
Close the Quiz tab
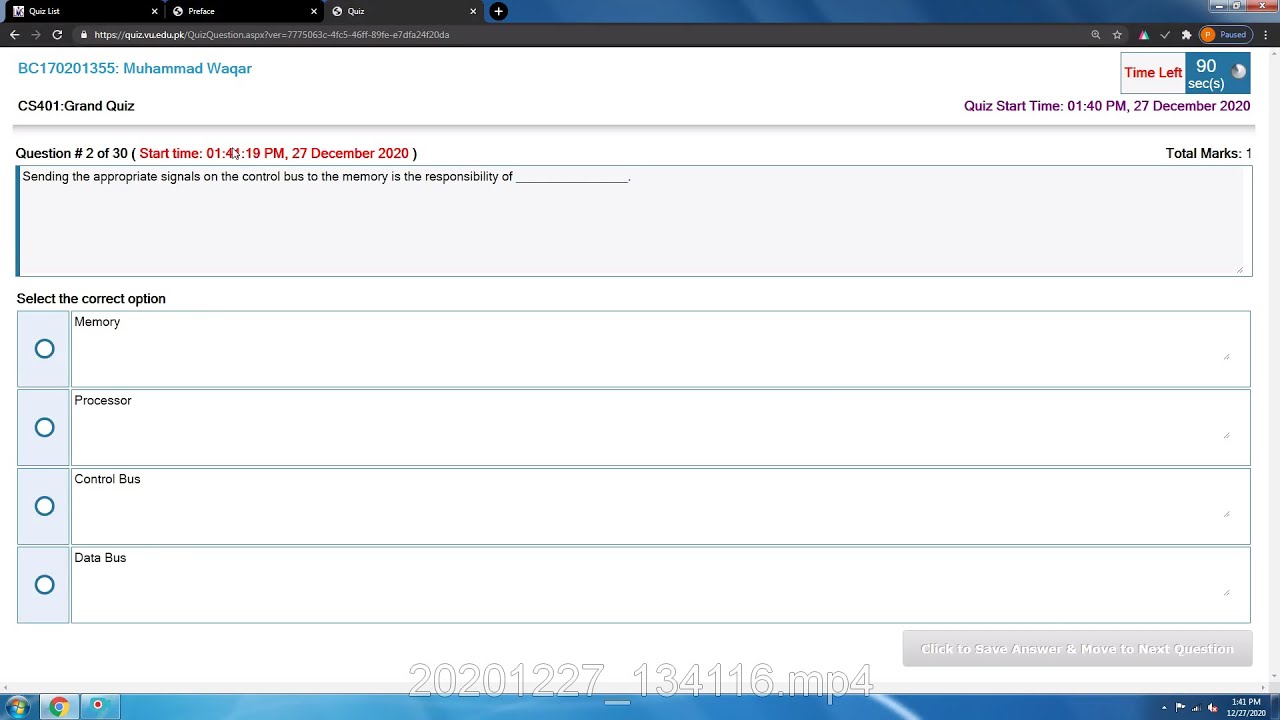(x=473, y=11)
